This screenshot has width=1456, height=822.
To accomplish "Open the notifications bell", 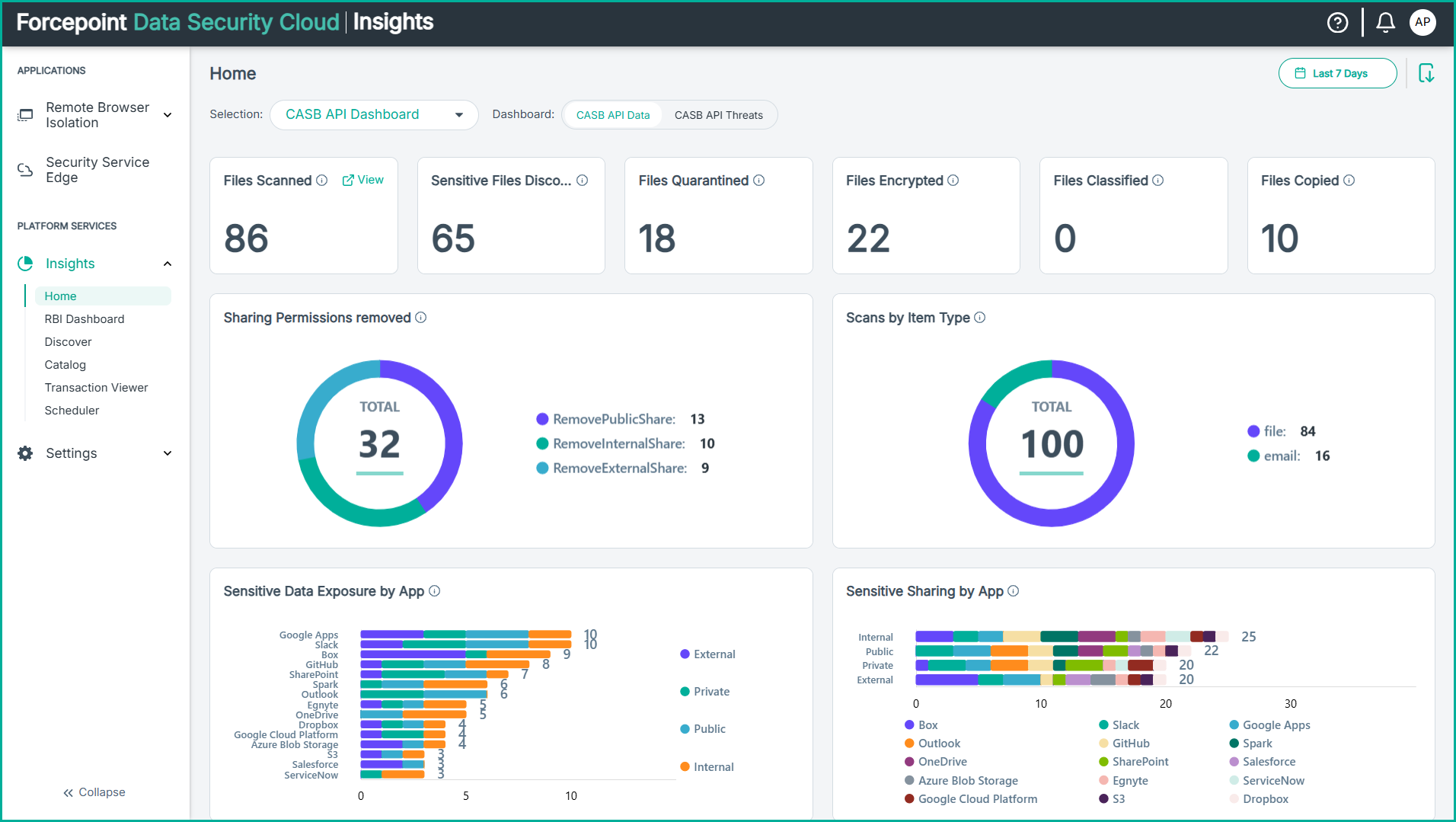I will click(x=1385, y=23).
